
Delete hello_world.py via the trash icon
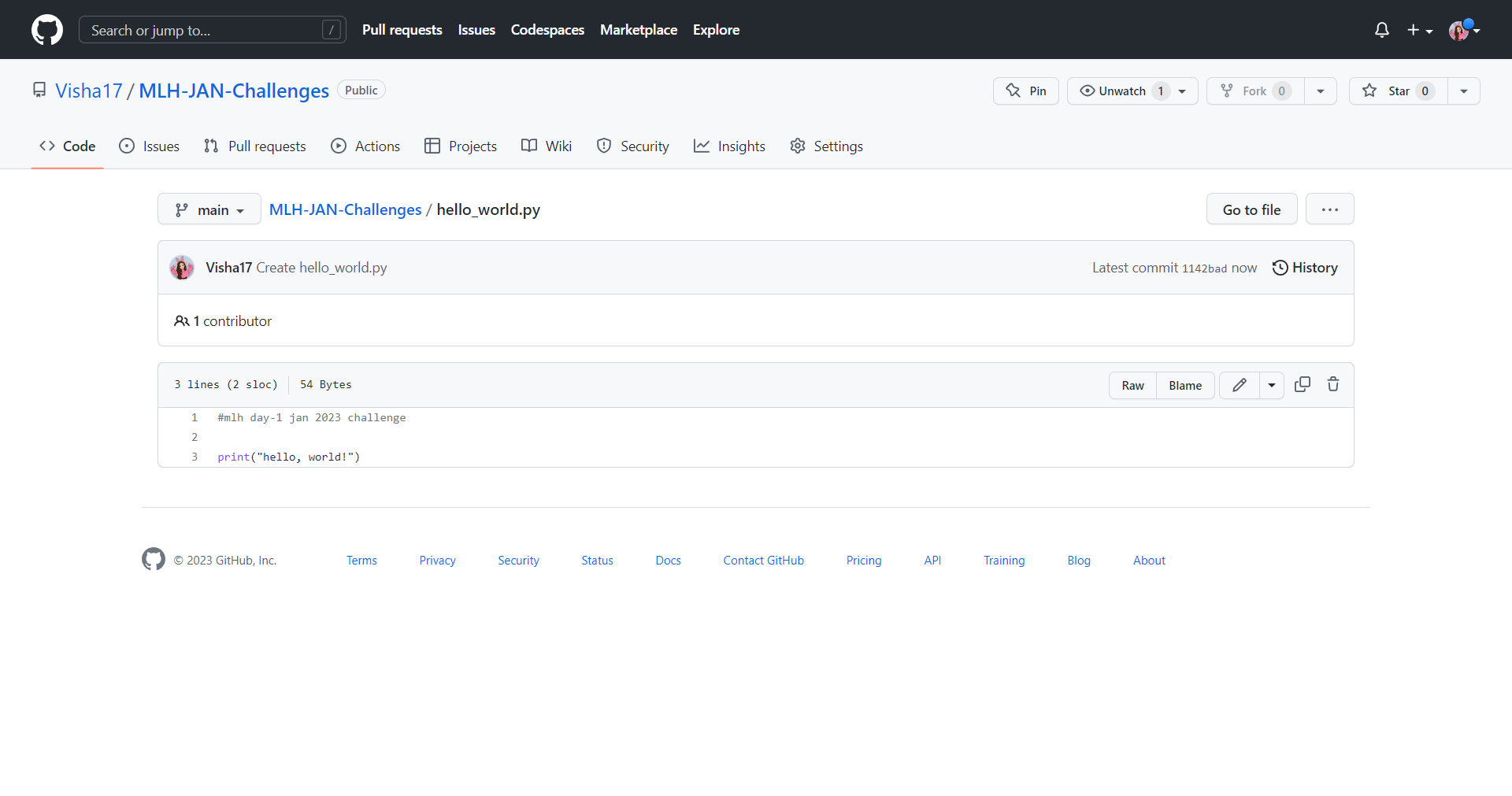[1333, 384]
